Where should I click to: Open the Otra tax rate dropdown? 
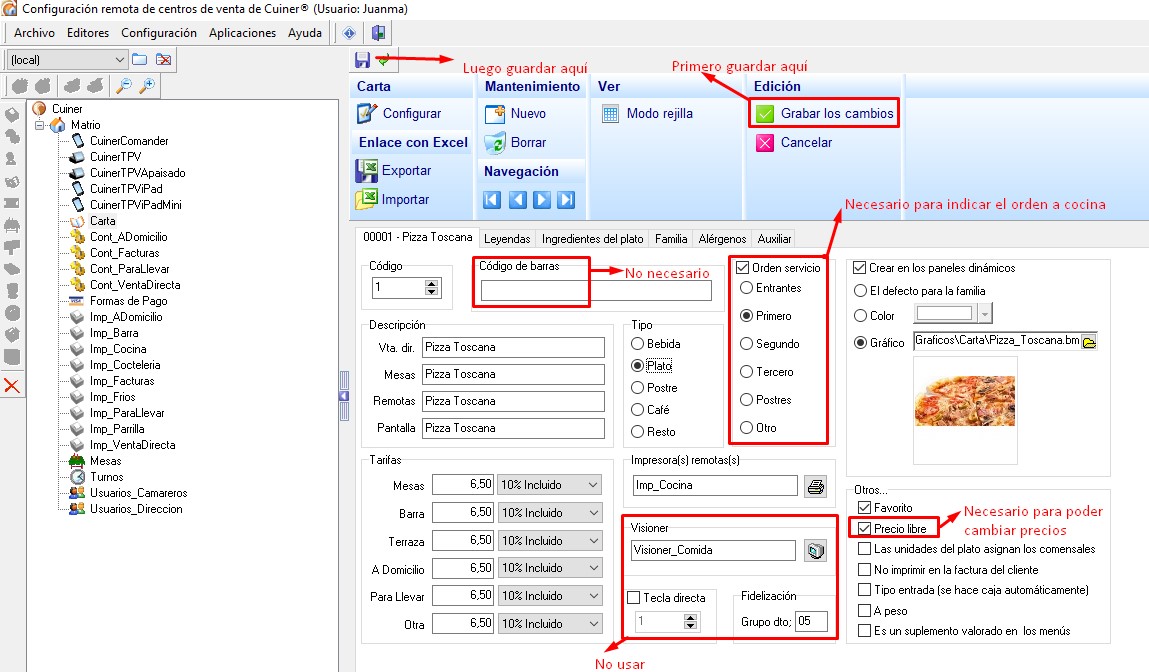click(594, 624)
